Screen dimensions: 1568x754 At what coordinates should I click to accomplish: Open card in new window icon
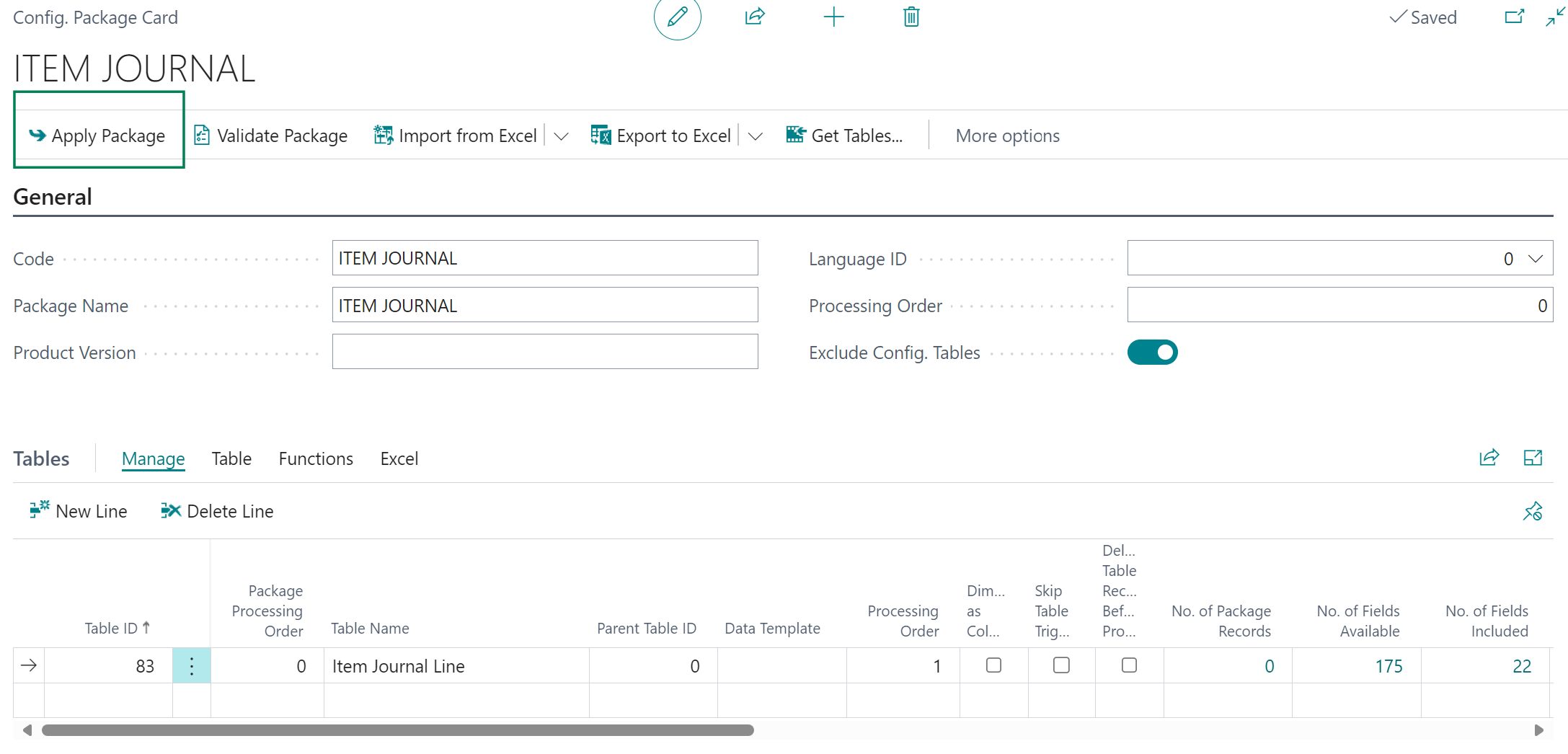[1515, 17]
